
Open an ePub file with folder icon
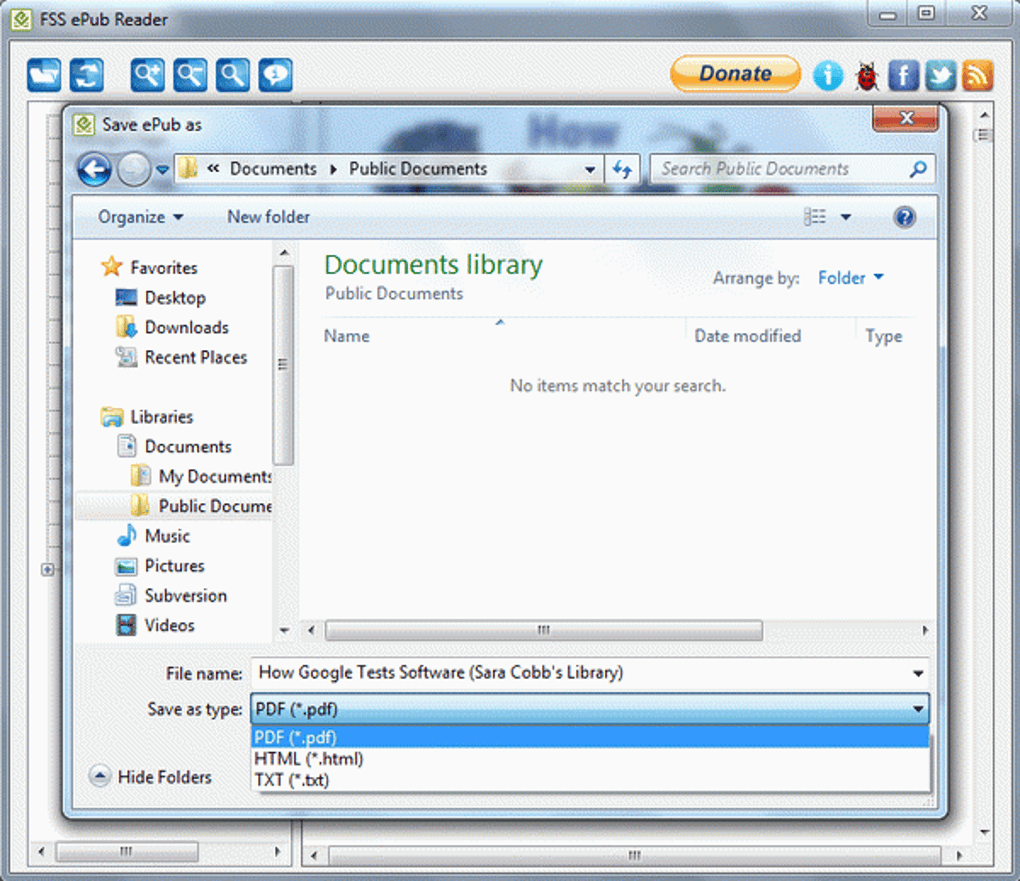[x=44, y=75]
